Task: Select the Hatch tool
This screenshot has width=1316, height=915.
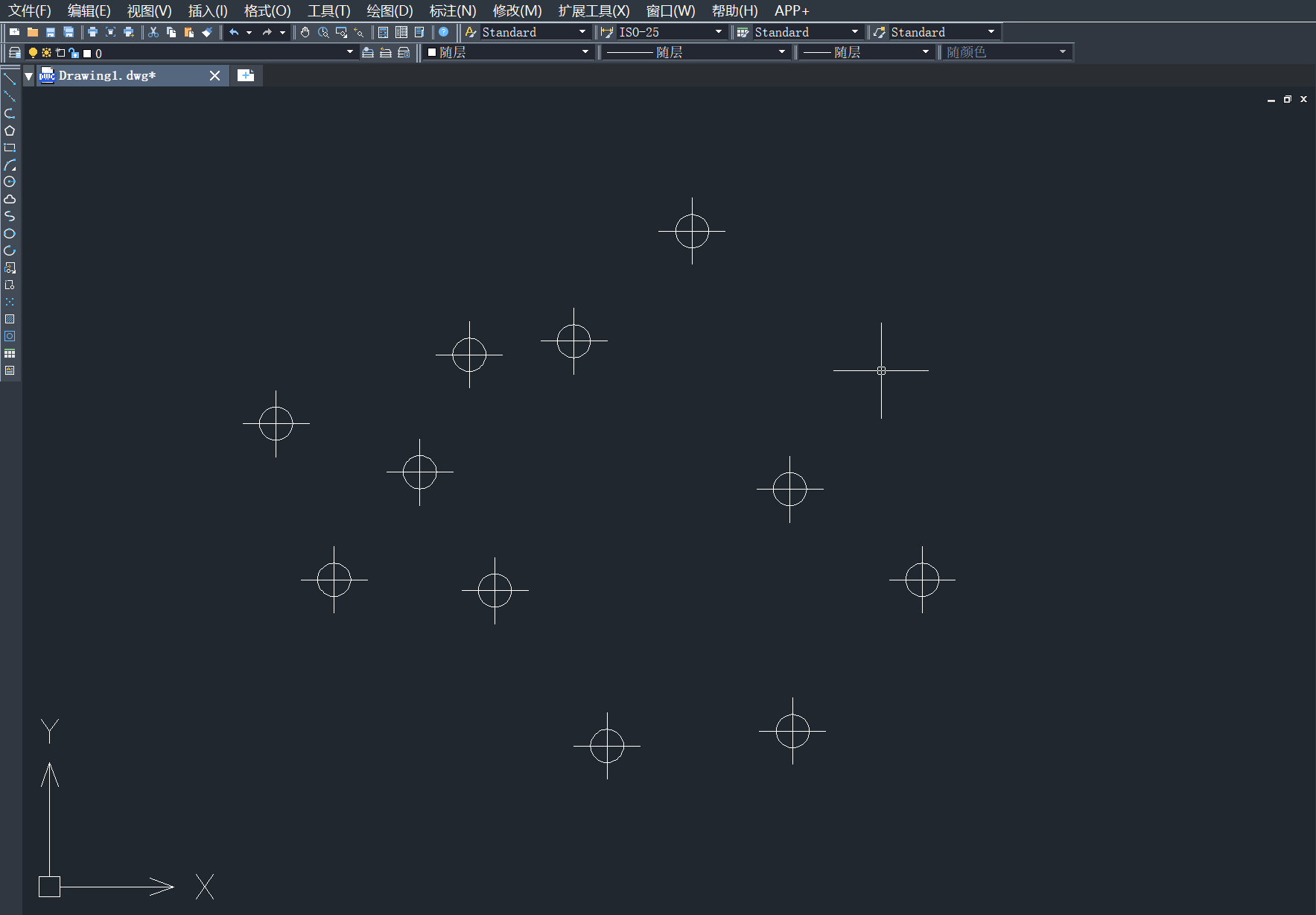Action: coord(10,319)
